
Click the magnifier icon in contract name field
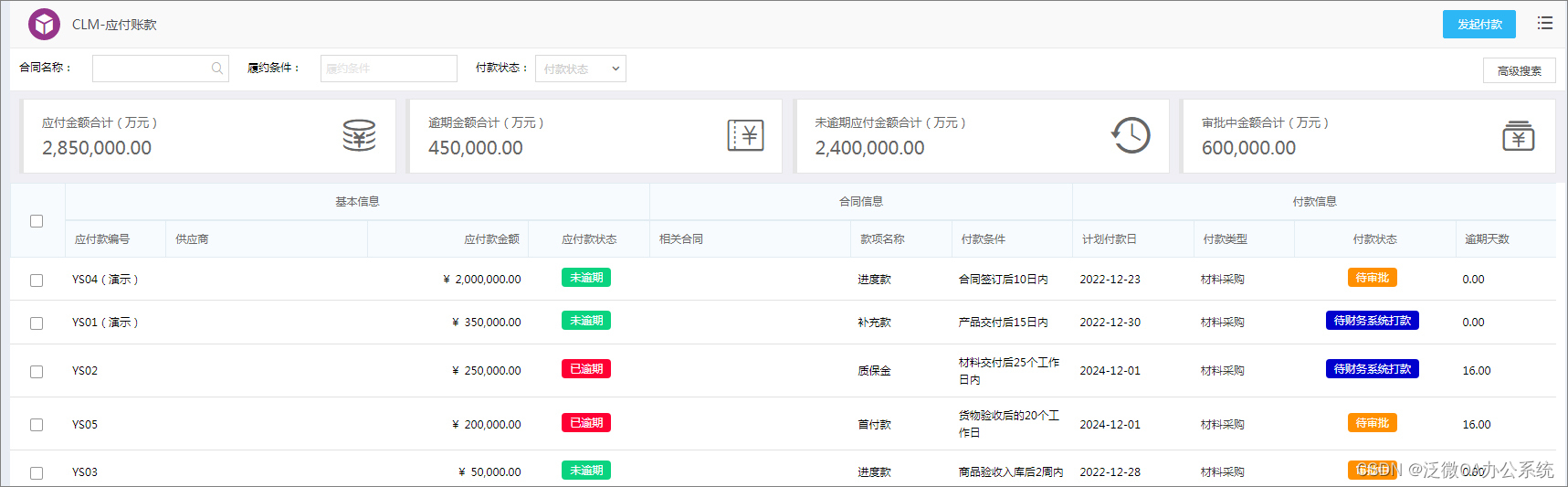tap(217, 69)
